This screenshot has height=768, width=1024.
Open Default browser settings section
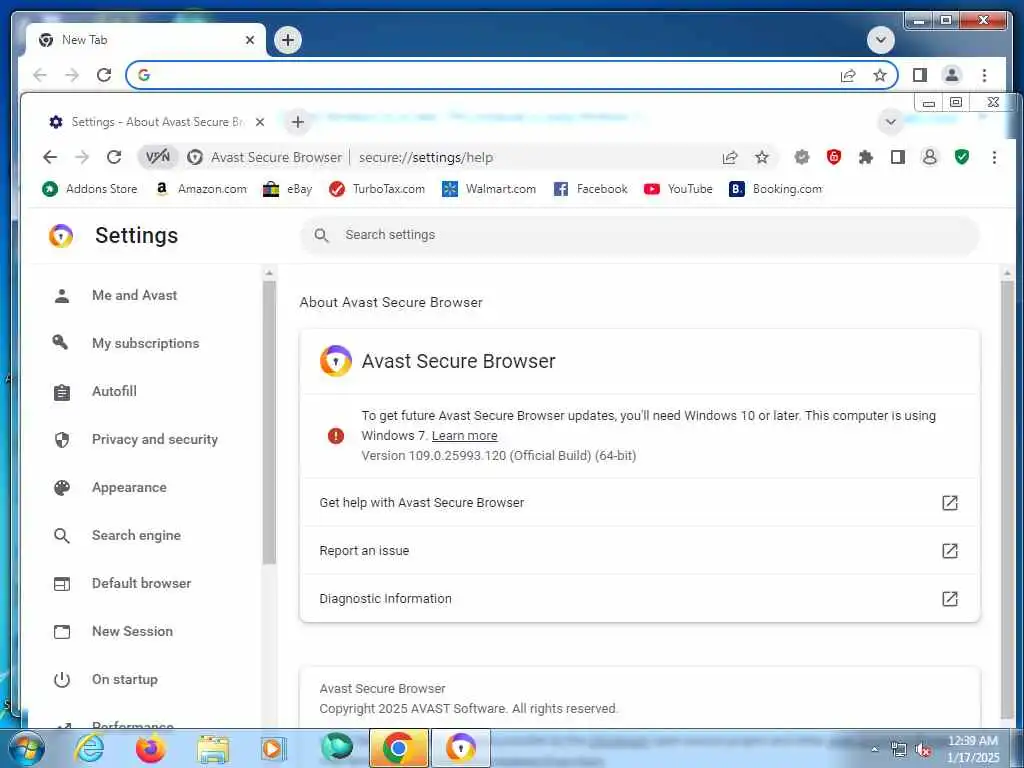(141, 583)
